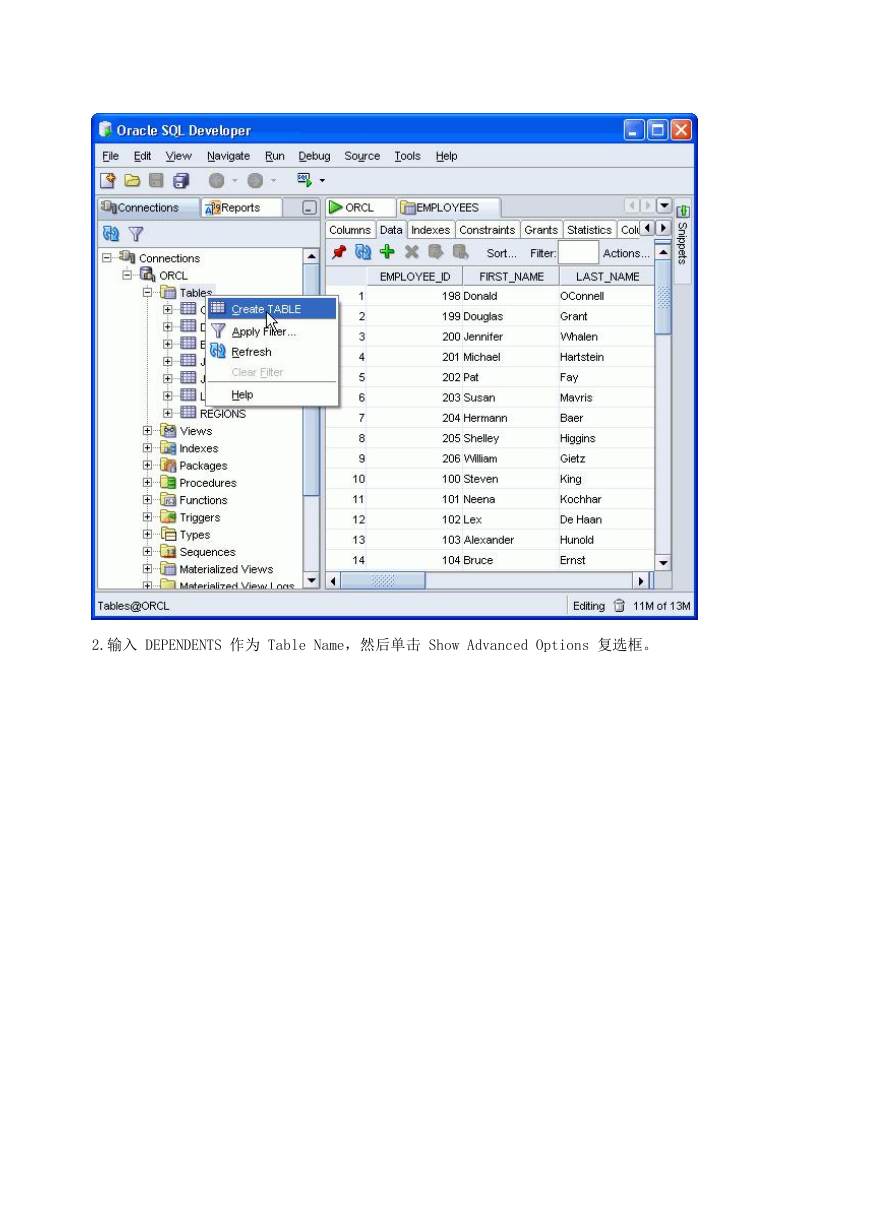
Task: Open the Constraints tab
Action: (x=487, y=230)
